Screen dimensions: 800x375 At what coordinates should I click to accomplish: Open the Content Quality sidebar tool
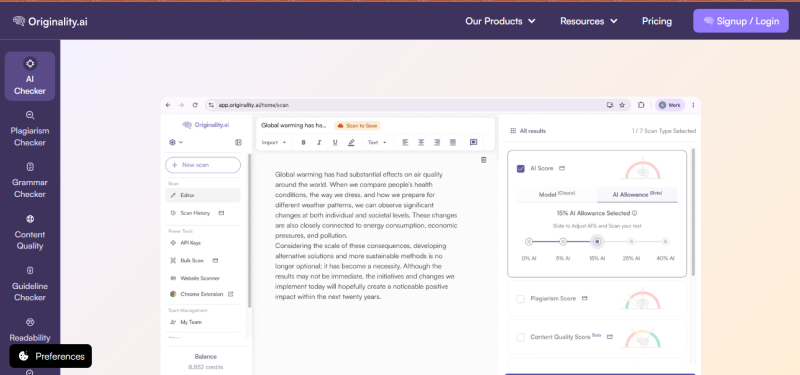tap(30, 232)
